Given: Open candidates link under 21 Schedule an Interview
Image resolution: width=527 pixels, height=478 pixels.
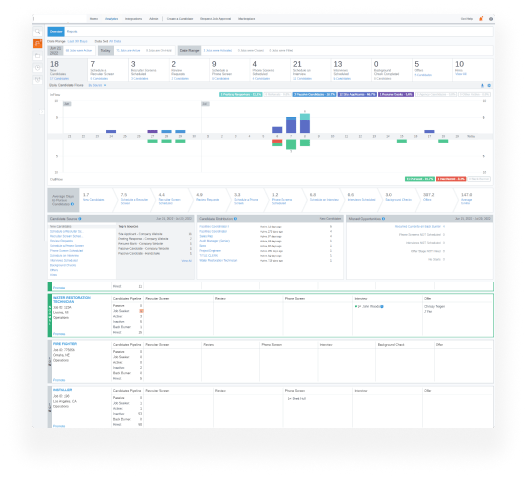Looking at the screenshot, I should (x=302, y=79).
